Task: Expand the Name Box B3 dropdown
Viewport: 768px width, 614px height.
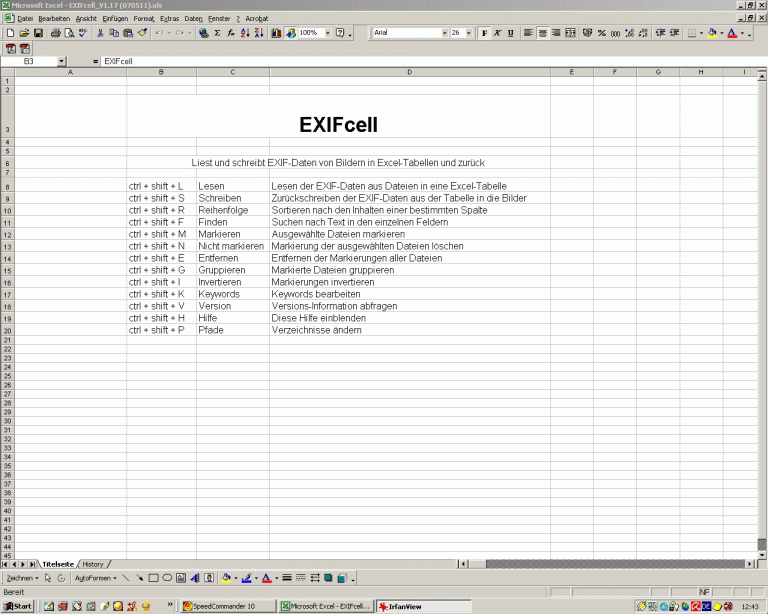Action: tap(61, 61)
